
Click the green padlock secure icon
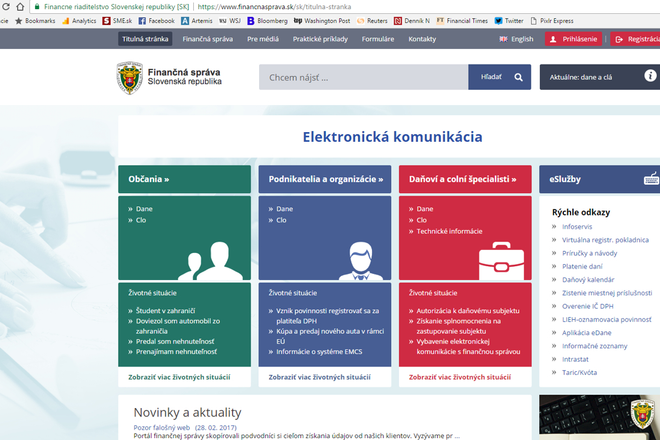(37, 7)
